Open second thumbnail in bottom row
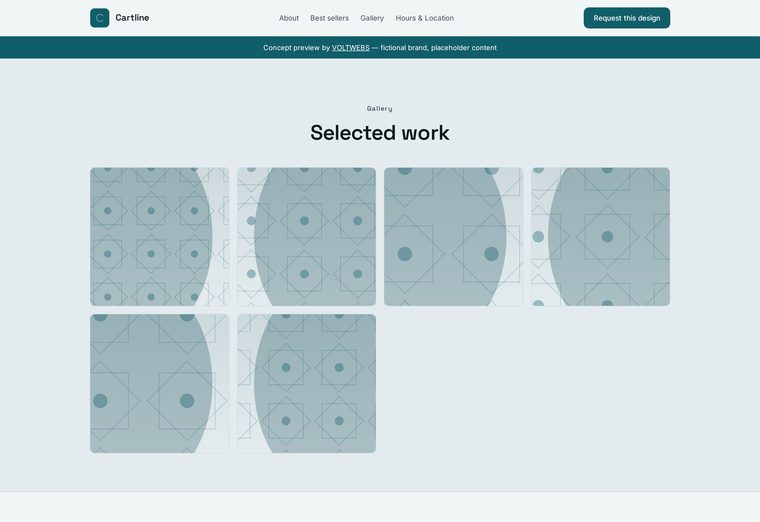This screenshot has width=760, height=522. 306,383
